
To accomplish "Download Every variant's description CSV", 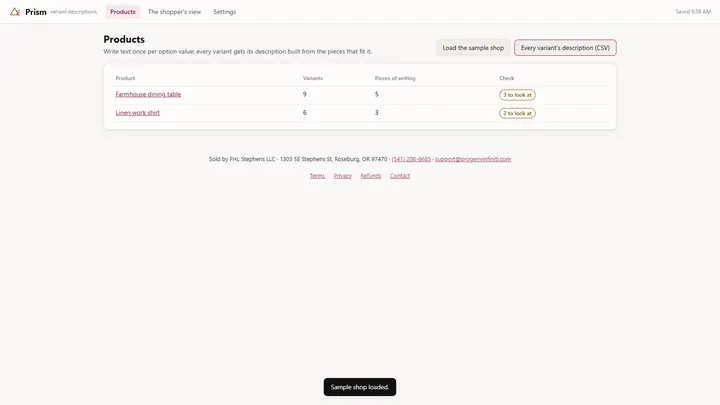I will click(x=565, y=48).
